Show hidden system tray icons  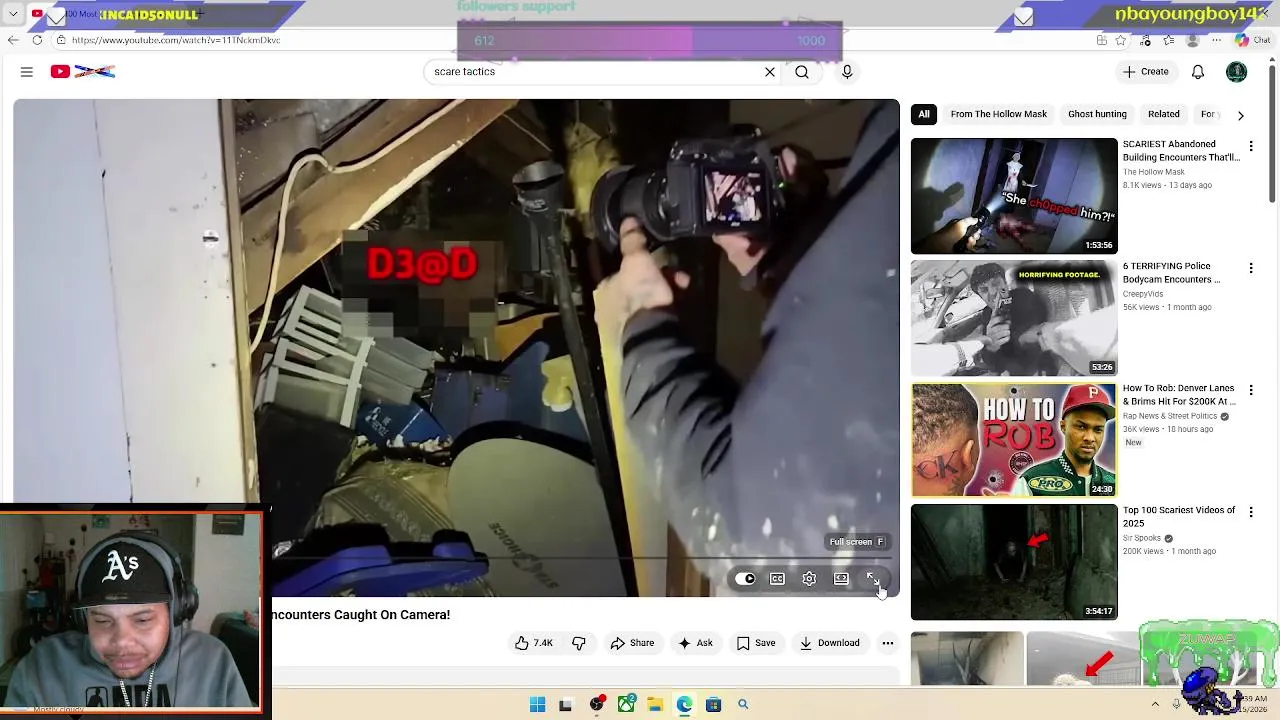[1155, 704]
